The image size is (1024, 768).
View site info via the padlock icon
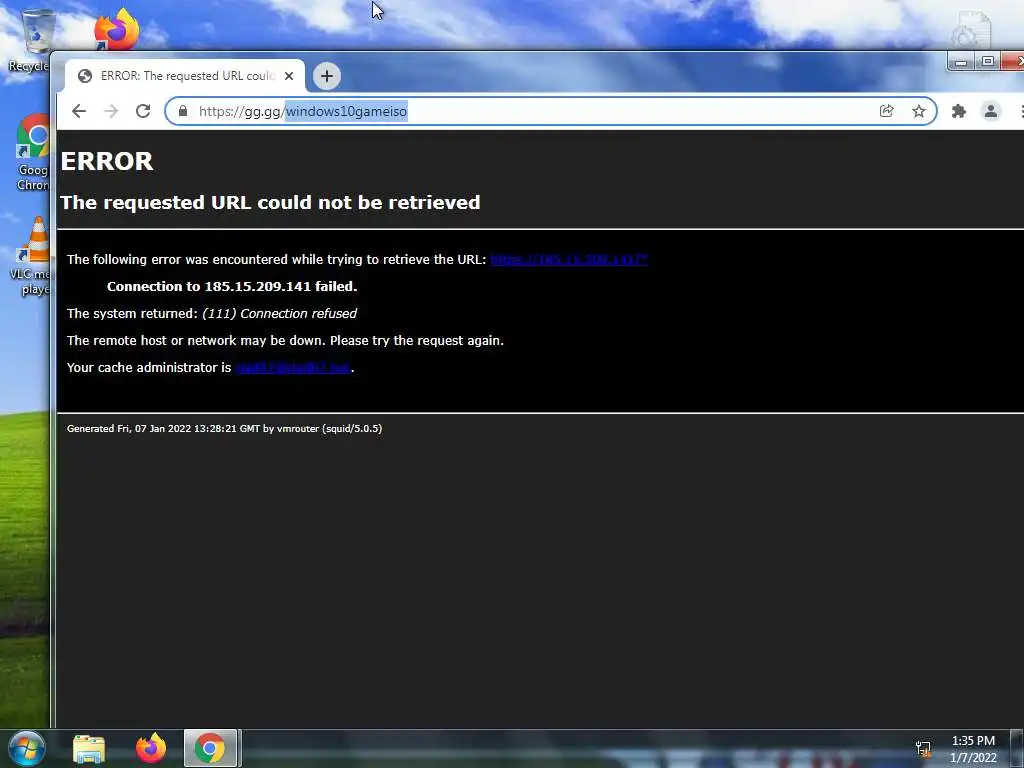coord(183,111)
